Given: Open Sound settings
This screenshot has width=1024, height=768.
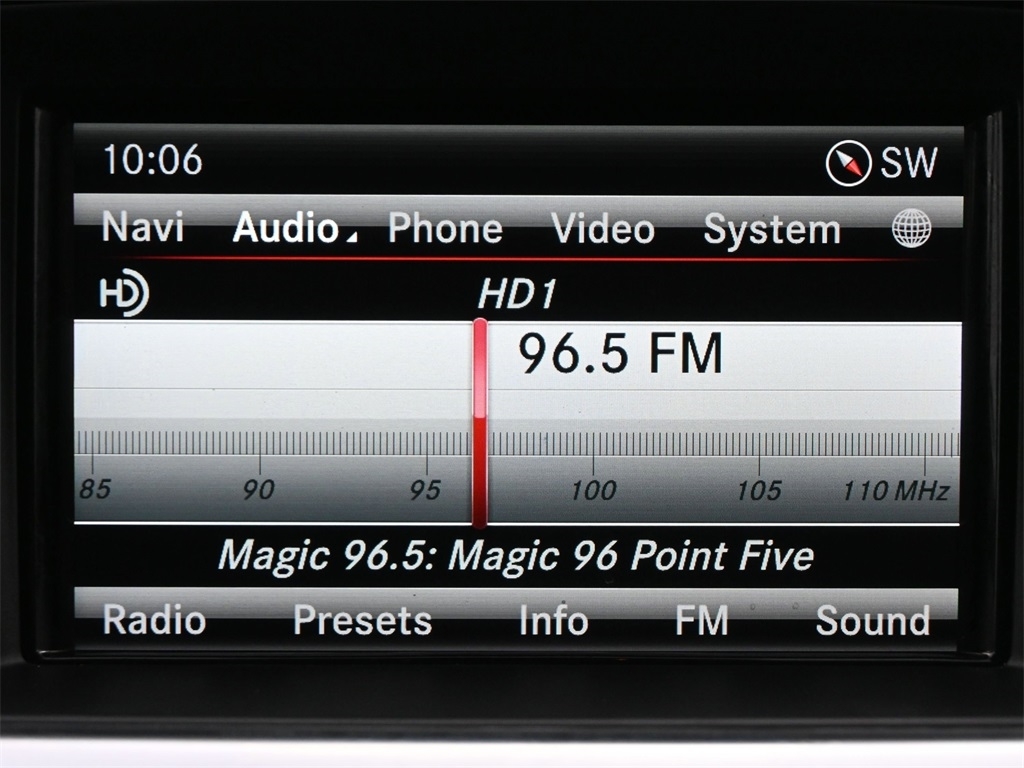Looking at the screenshot, I should [873, 620].
